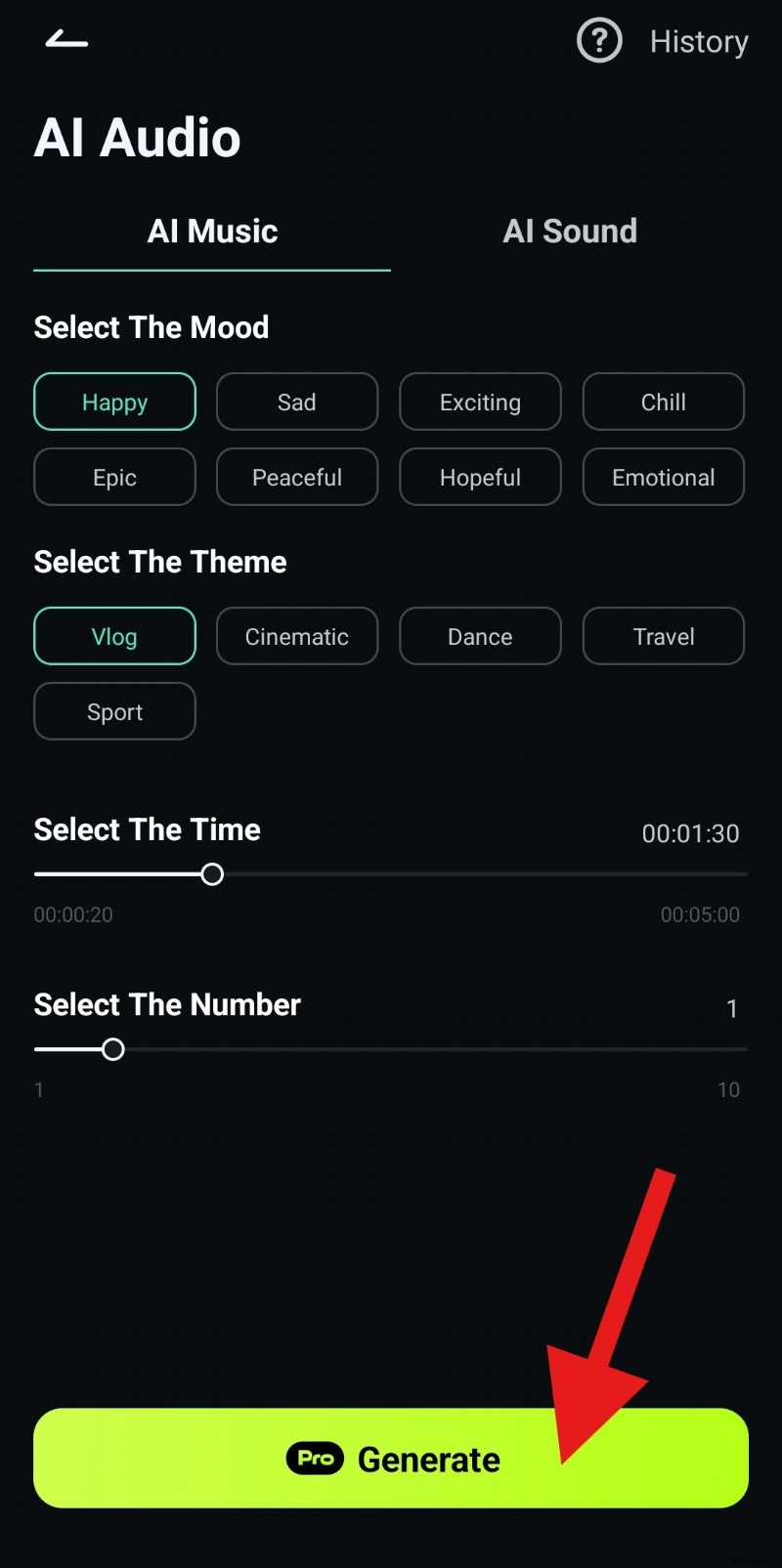Set the theme to Sport
This screenshot has width=782, height=1568.
click(x=114, y=711)
